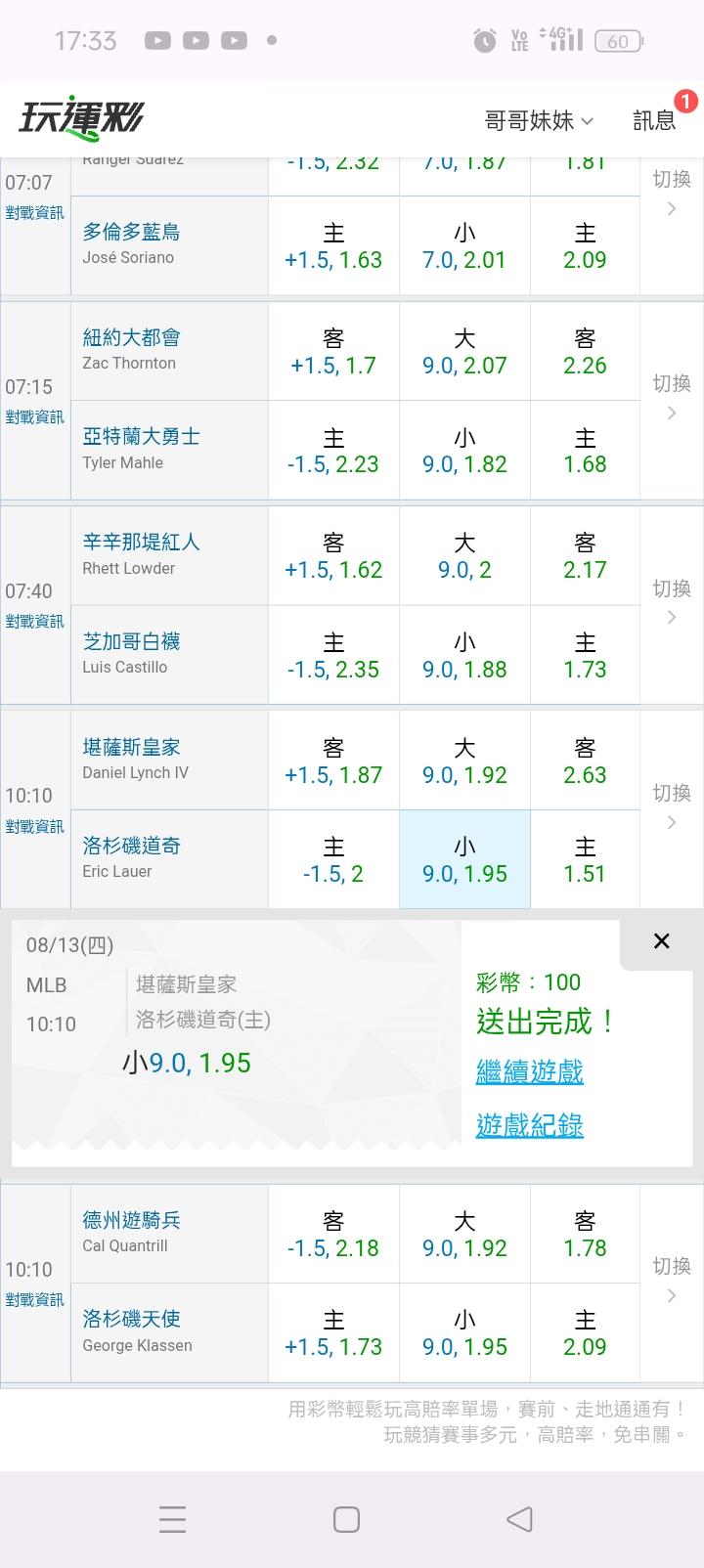Select 客 +1.5, 1.87 for 堪薩斯皇家
Screen dimensions: 704x1568
pyautogui.click(x=333, y=761)
